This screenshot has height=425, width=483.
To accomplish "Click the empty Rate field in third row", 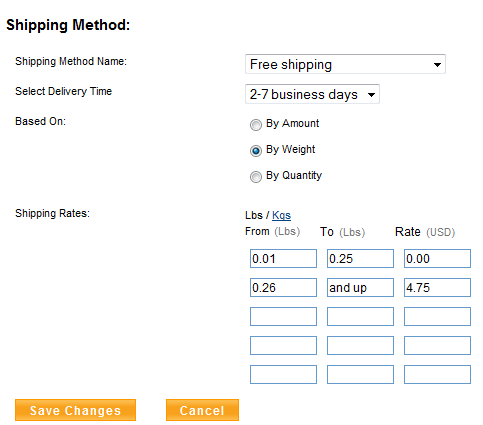I will tap(437, 316).
